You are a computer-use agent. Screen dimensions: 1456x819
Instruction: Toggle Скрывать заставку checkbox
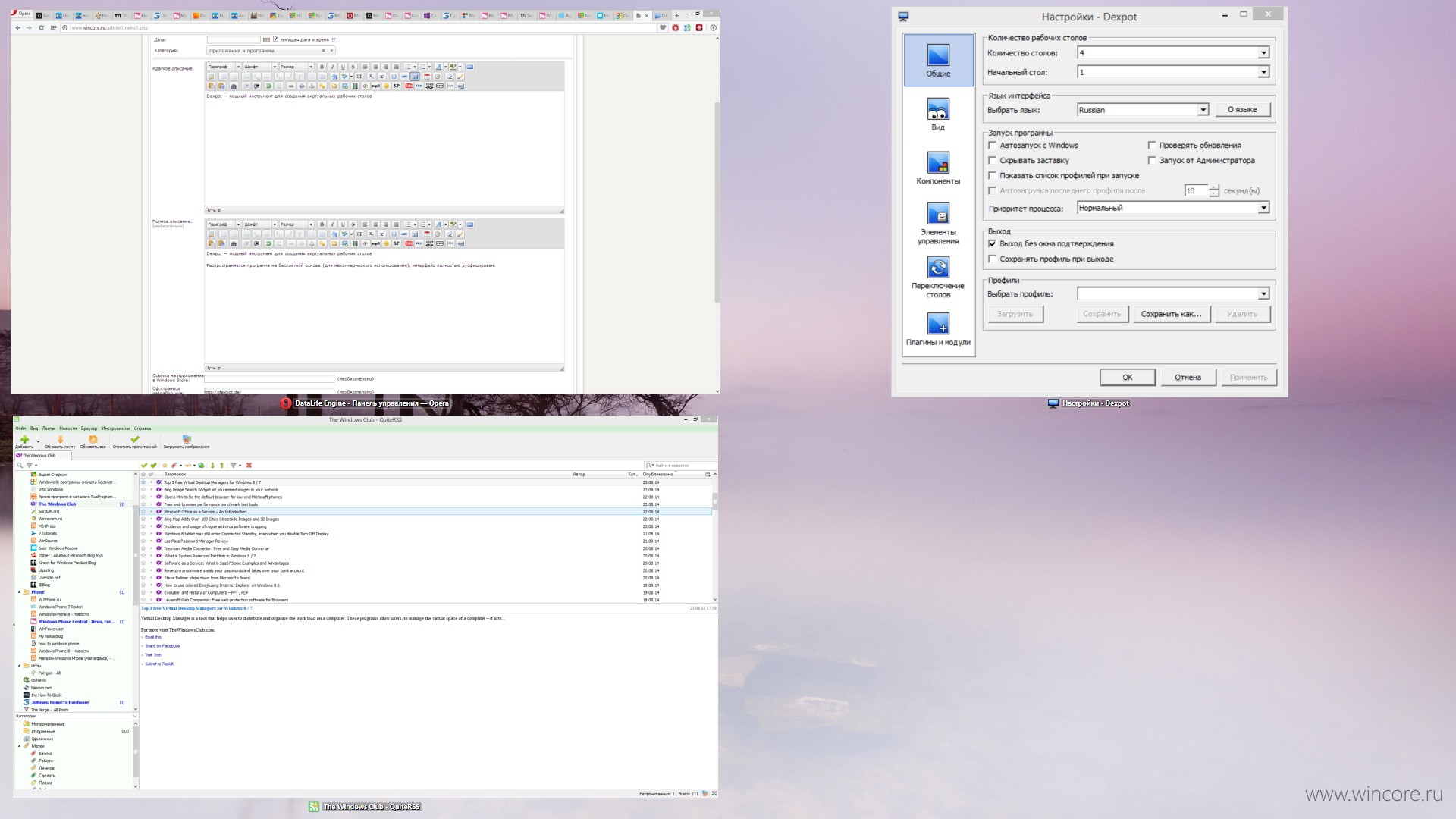click(992, 160)
